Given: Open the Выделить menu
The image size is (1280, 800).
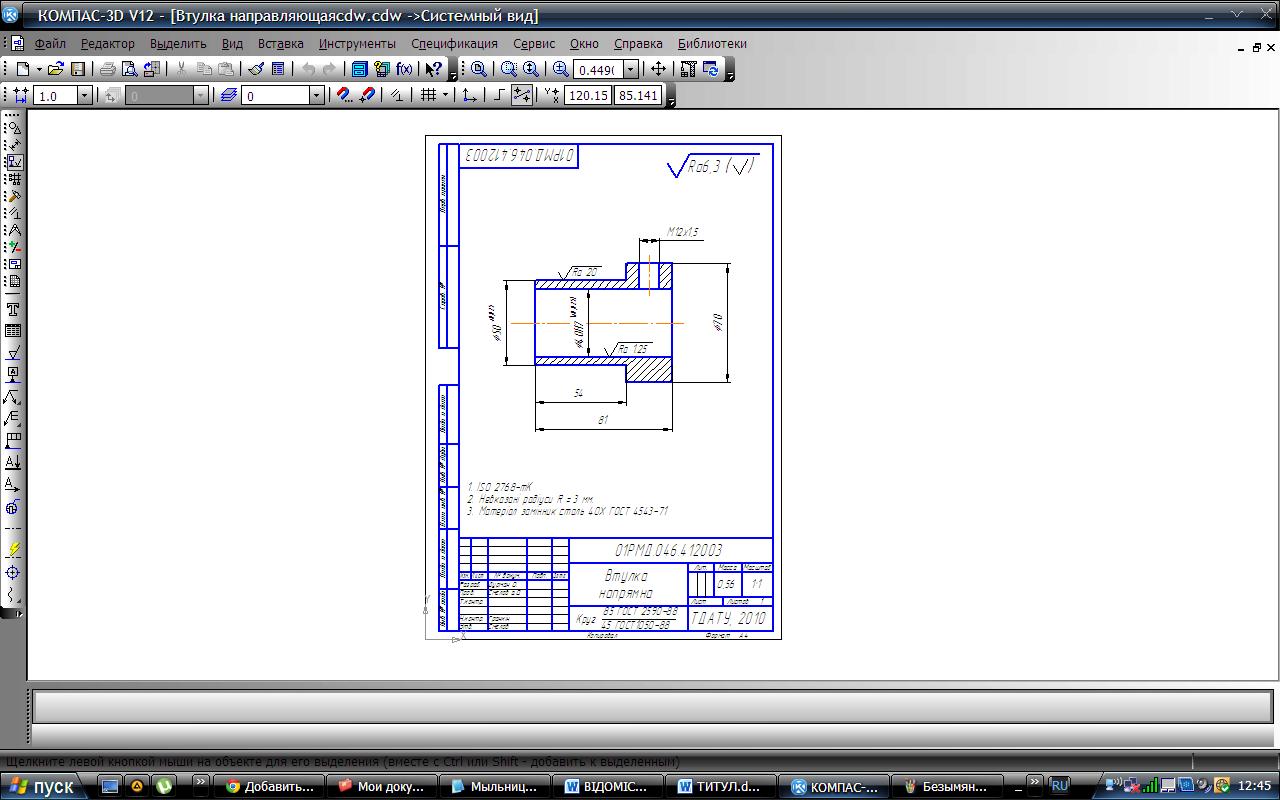Looking at the screenshot, I should coord(178,44).
